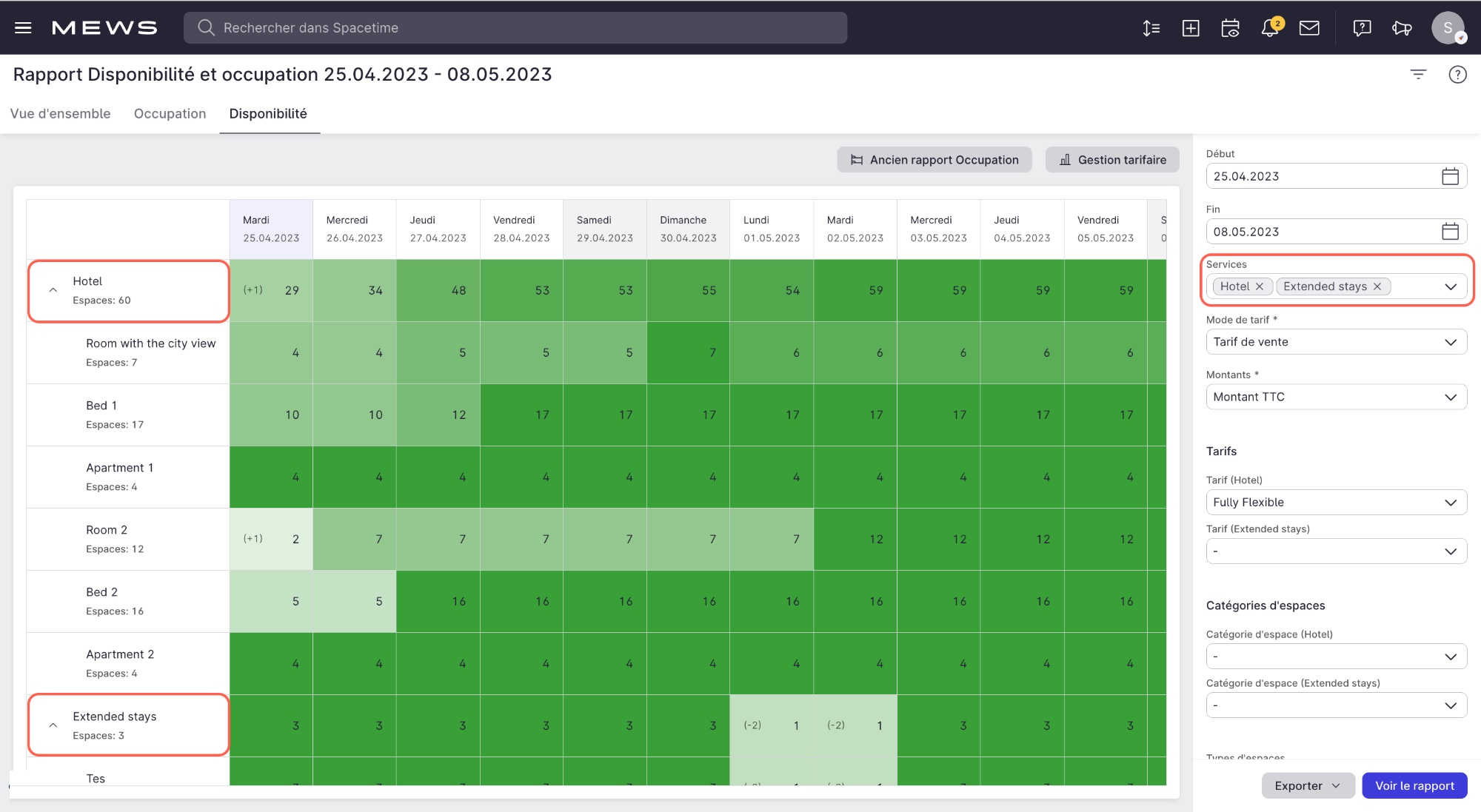Image resolution: width=1481 pixels, height=812 pixels.
Task: Open the Mode de tarif dropdown
Action: (x=1336, y=342)
